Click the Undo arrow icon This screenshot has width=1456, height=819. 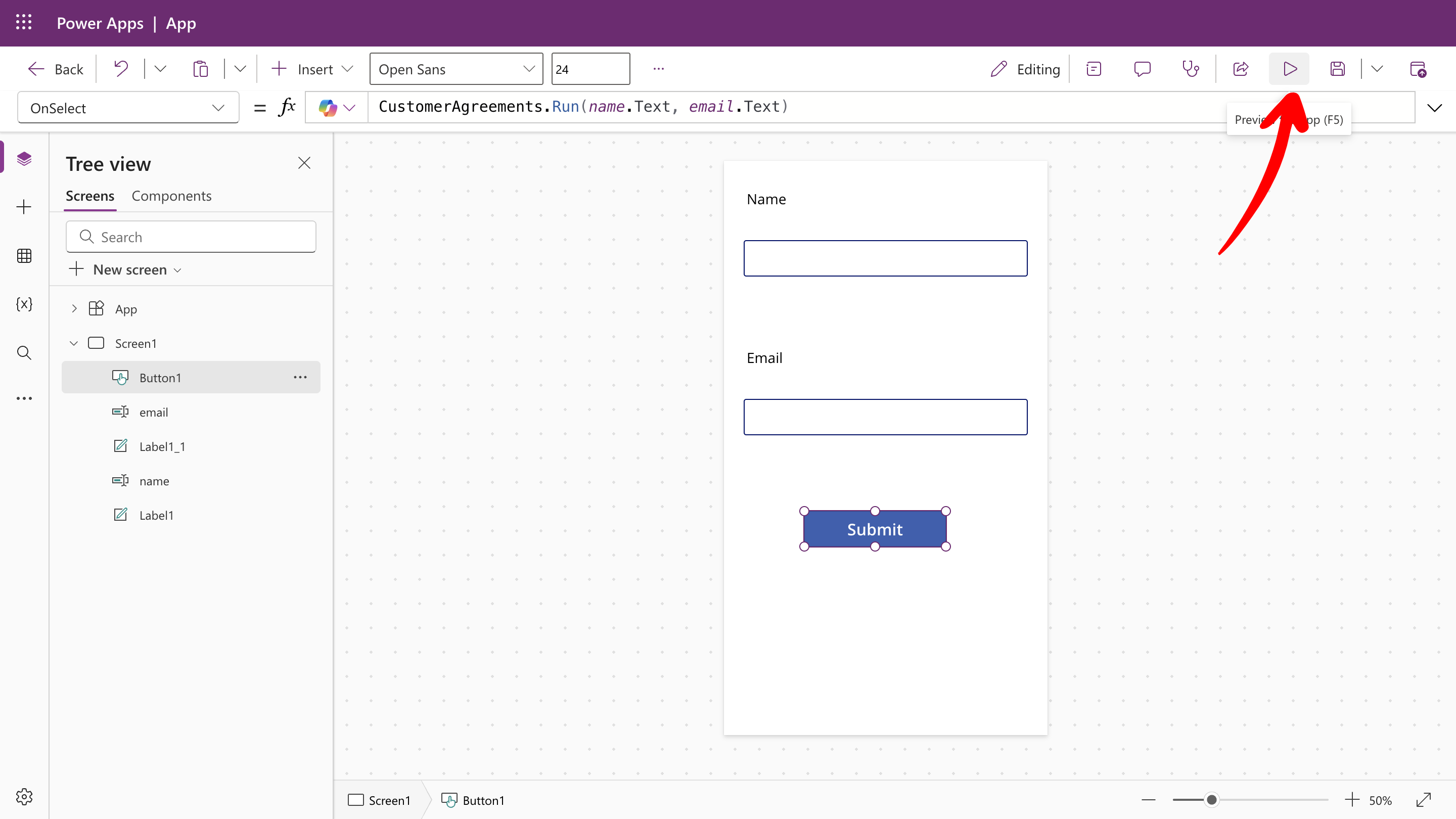(121, 69)
